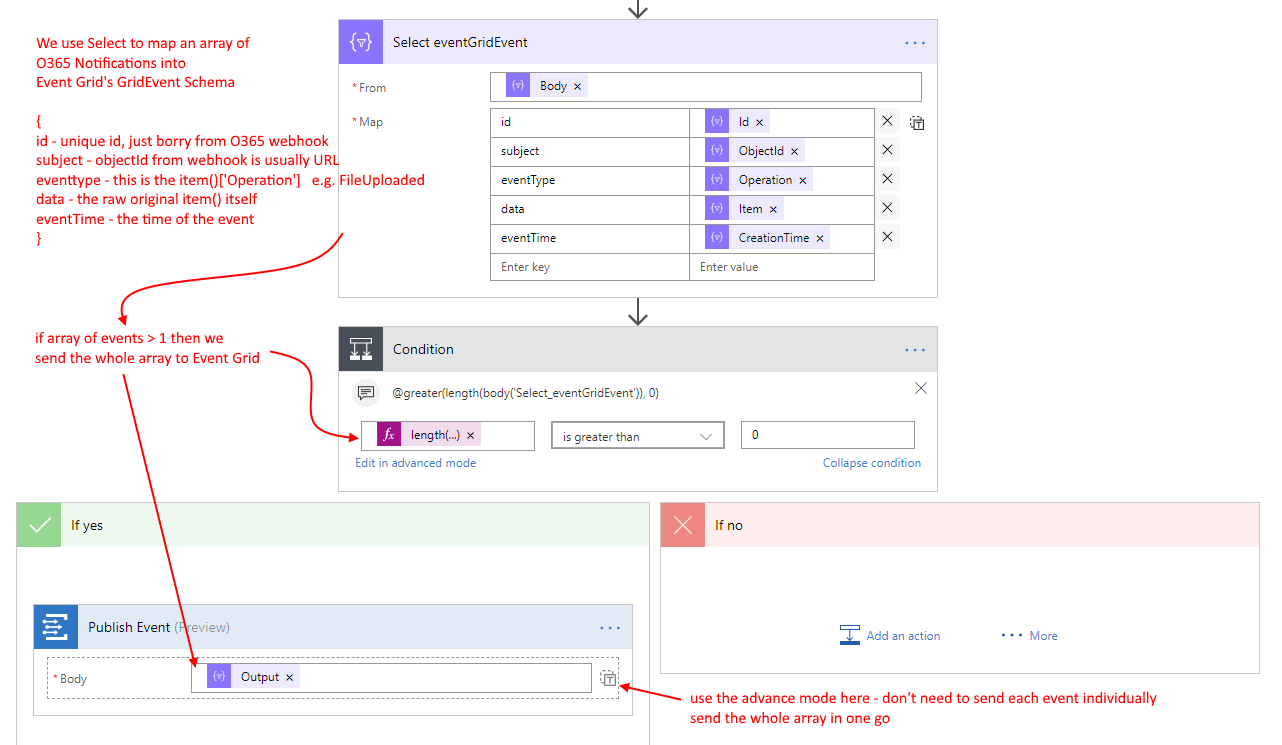Remove the Output token from Body
Image resolution: width=1282 pixels, height=745 pixels.
click(289, 677)
